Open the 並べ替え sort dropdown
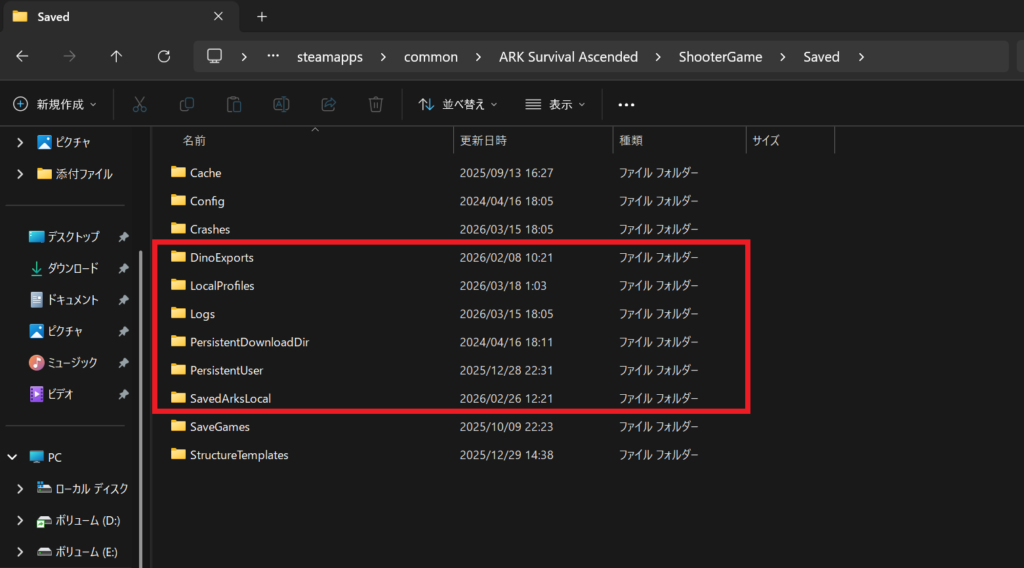1024x568 pixels. pyautogui.click(x=457, y=104)
